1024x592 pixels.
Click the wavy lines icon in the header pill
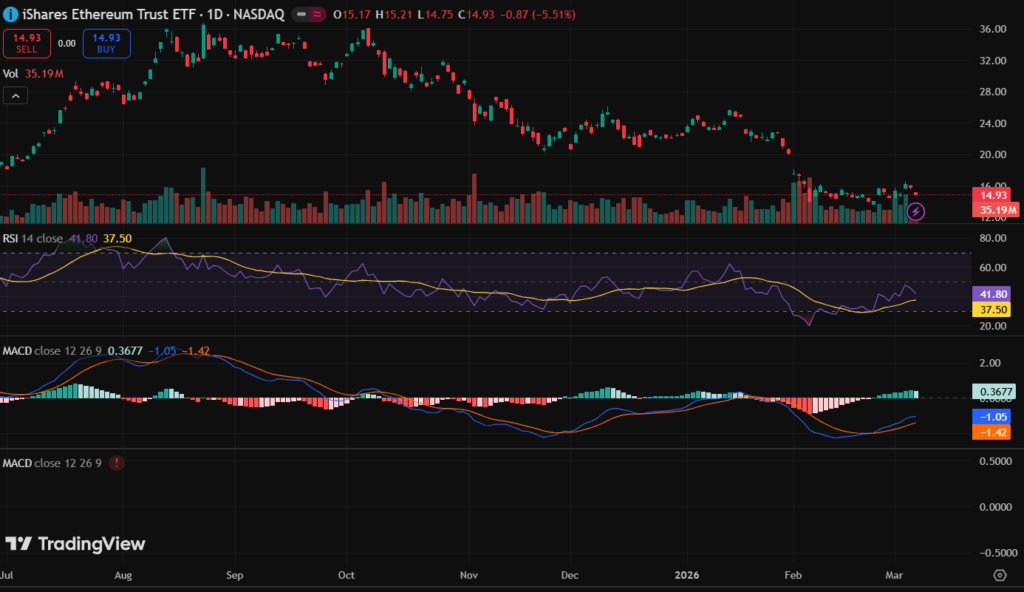point(317,15)
